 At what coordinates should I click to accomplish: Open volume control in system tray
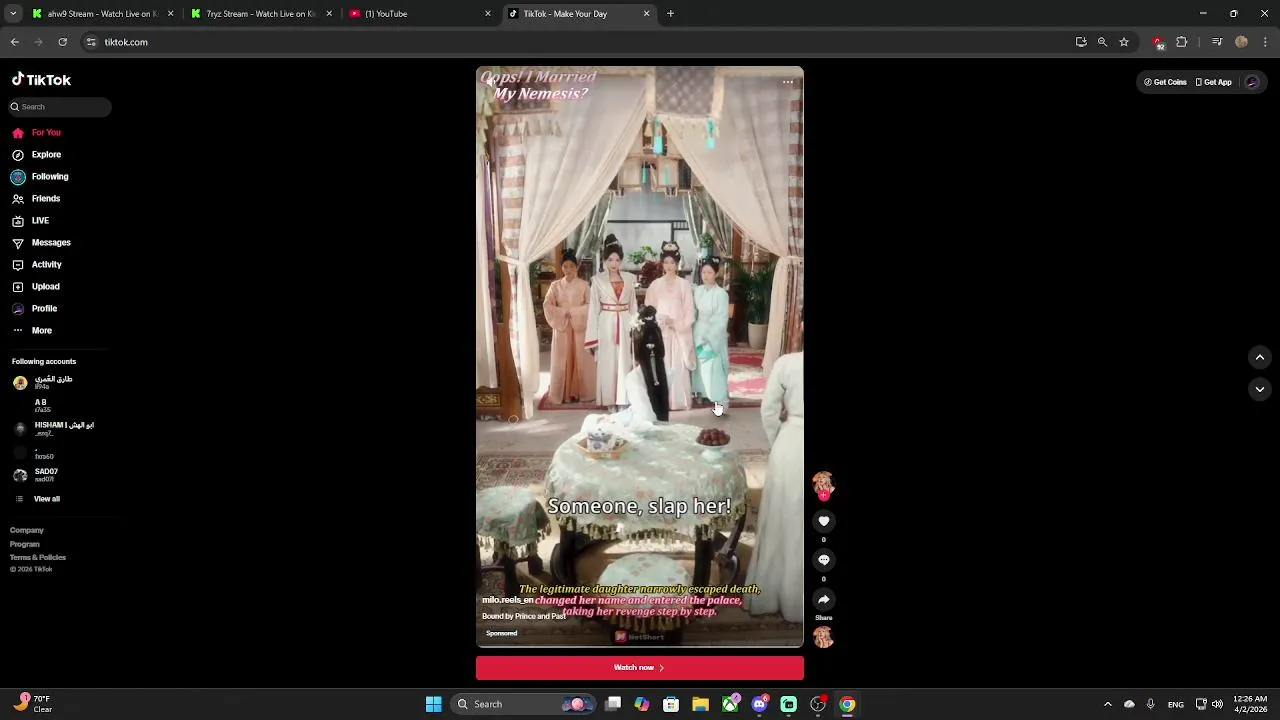(1217, 704)
